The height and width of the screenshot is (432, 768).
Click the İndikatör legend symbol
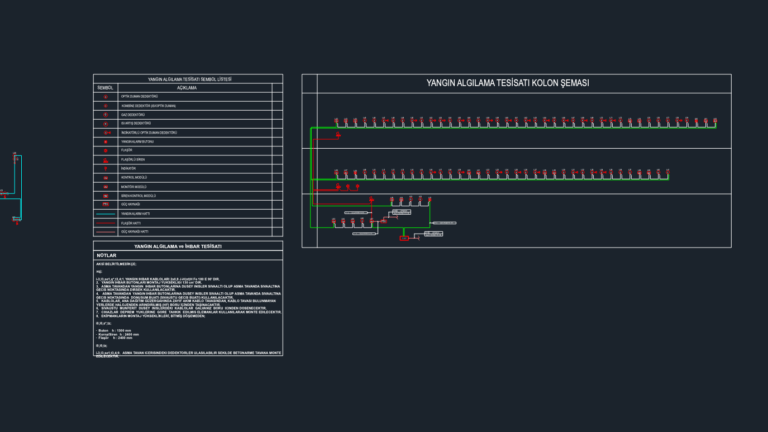tap(105, 168)
